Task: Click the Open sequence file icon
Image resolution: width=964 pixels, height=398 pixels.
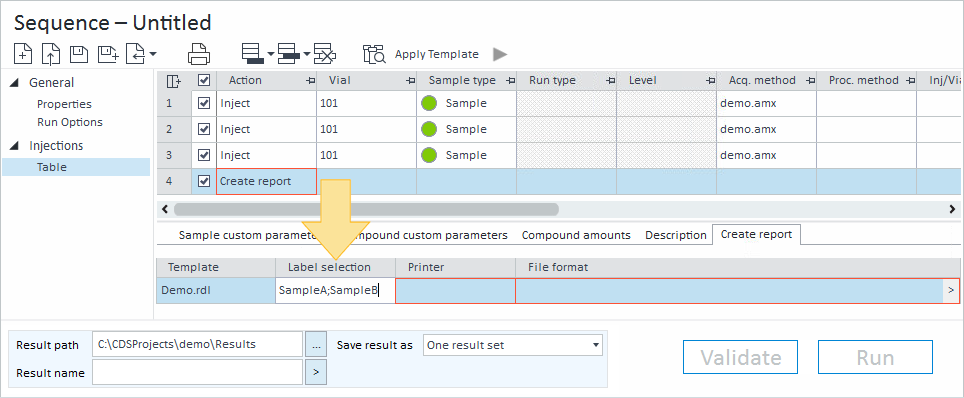Action: coord(50,54)
